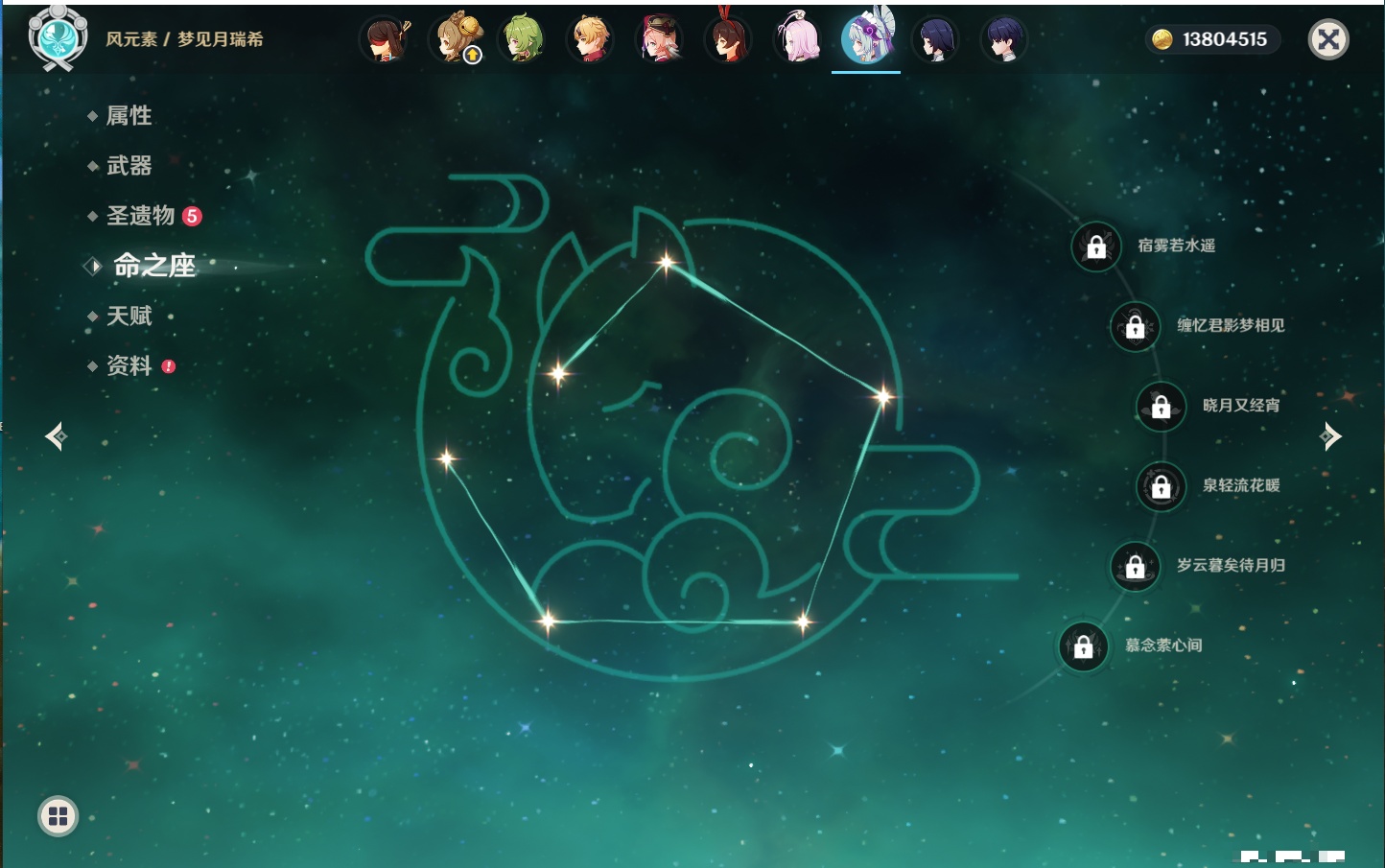1385x868 pixels.
Task: Open the 资料 profile tab
Action: (129, 365)
